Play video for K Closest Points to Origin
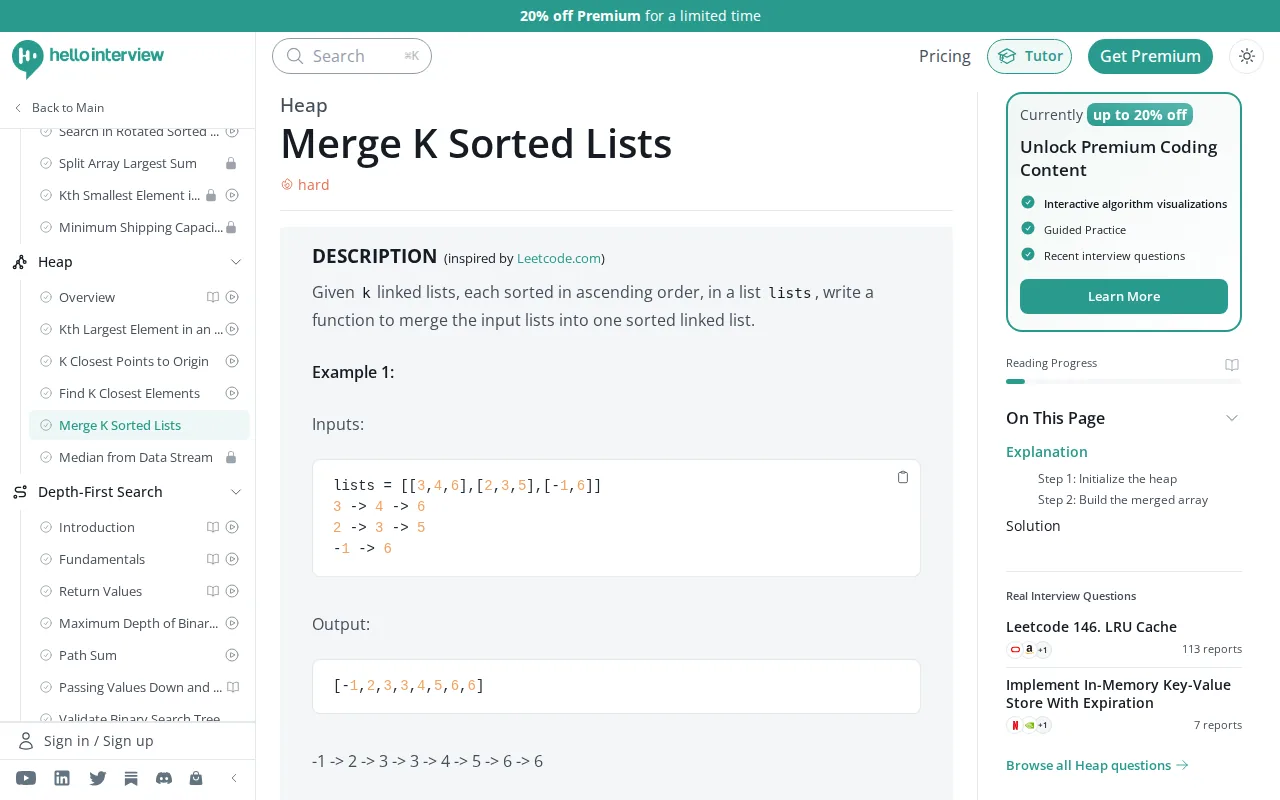The image size is (1280, 800). tap(232, 361)
